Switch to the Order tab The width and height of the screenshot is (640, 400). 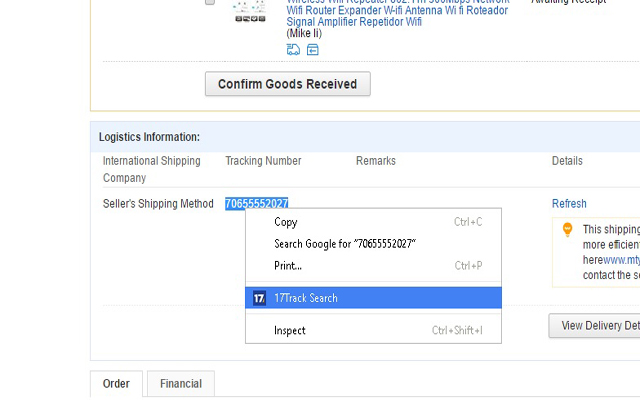(116, 383)
